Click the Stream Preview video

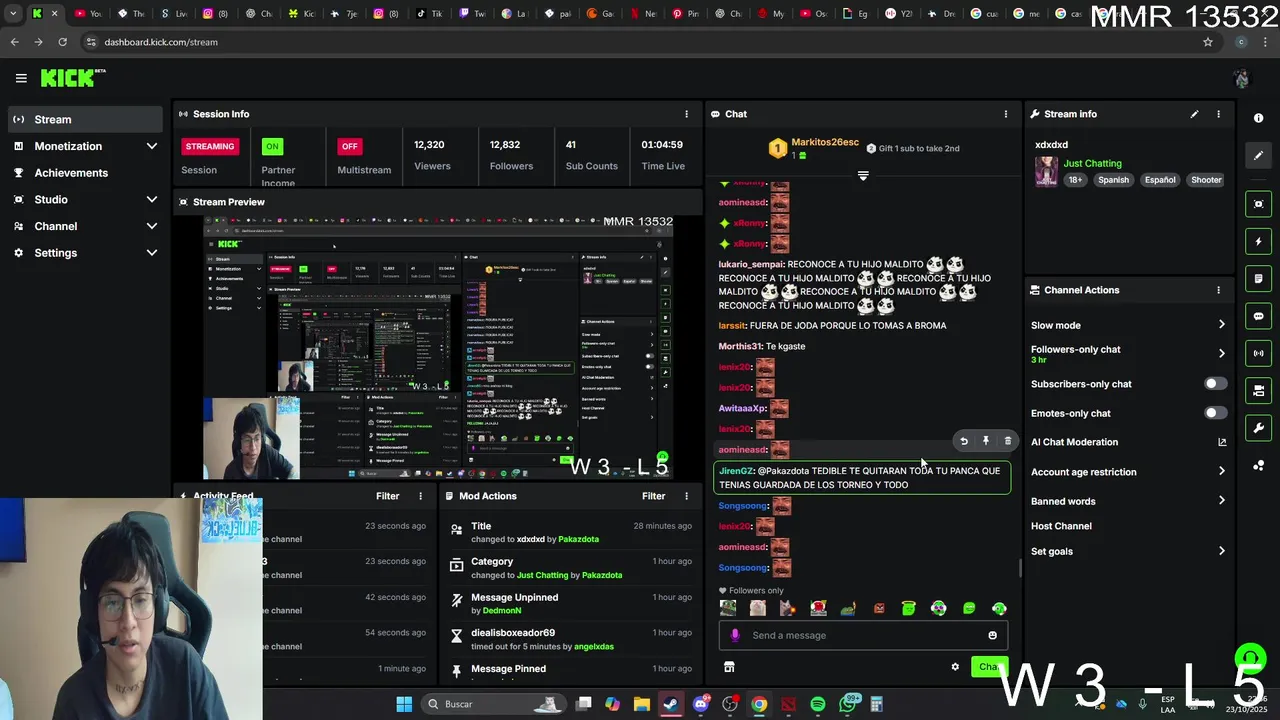438,348
